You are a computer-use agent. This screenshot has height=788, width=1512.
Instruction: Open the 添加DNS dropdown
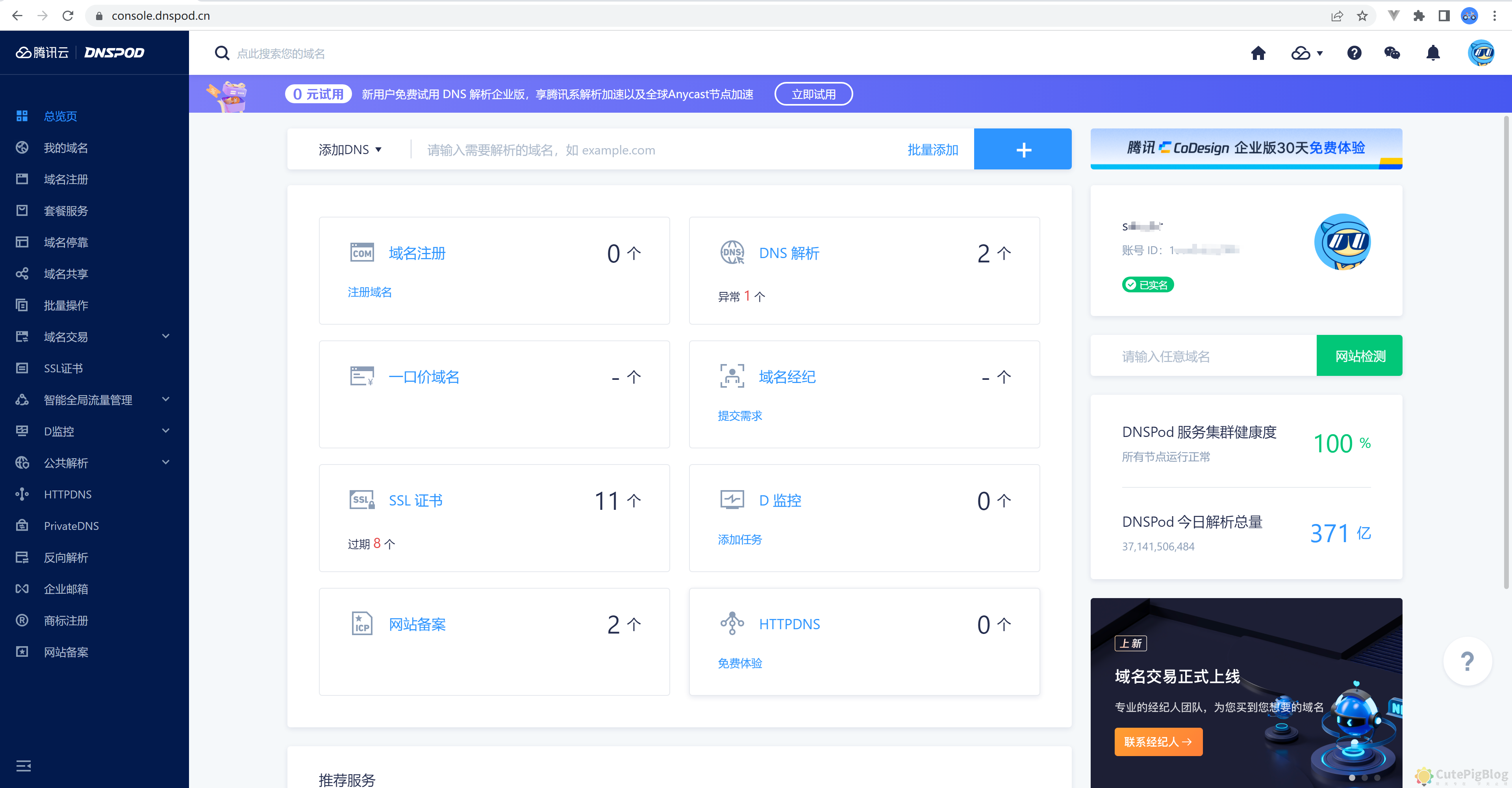tap(349, 149)
